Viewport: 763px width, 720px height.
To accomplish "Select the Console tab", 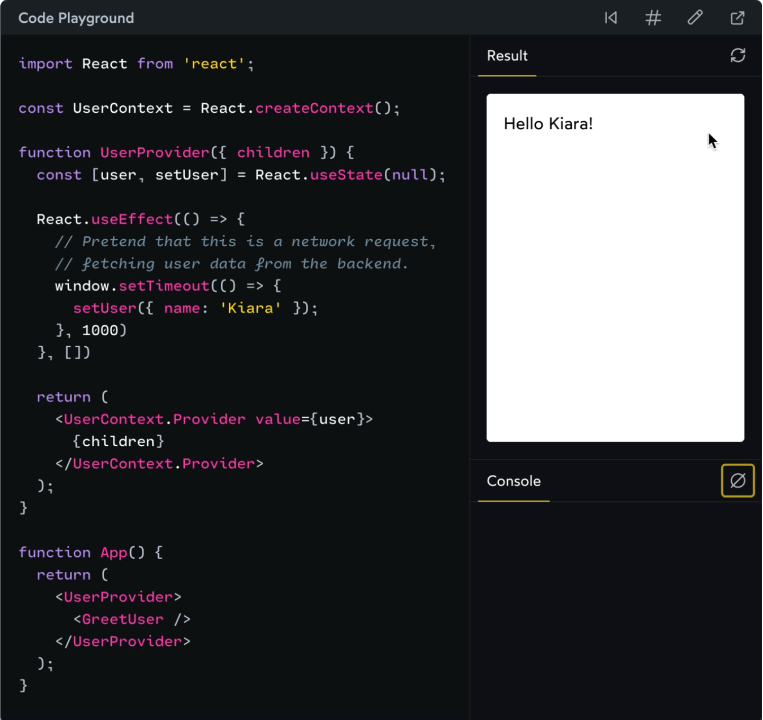I will pos(514,481).
